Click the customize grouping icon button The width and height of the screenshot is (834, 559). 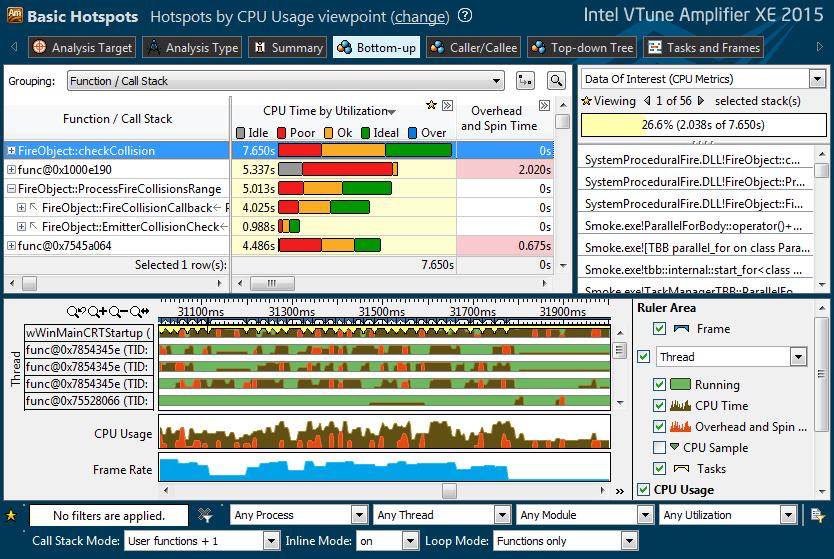click(x=526, y=81)
